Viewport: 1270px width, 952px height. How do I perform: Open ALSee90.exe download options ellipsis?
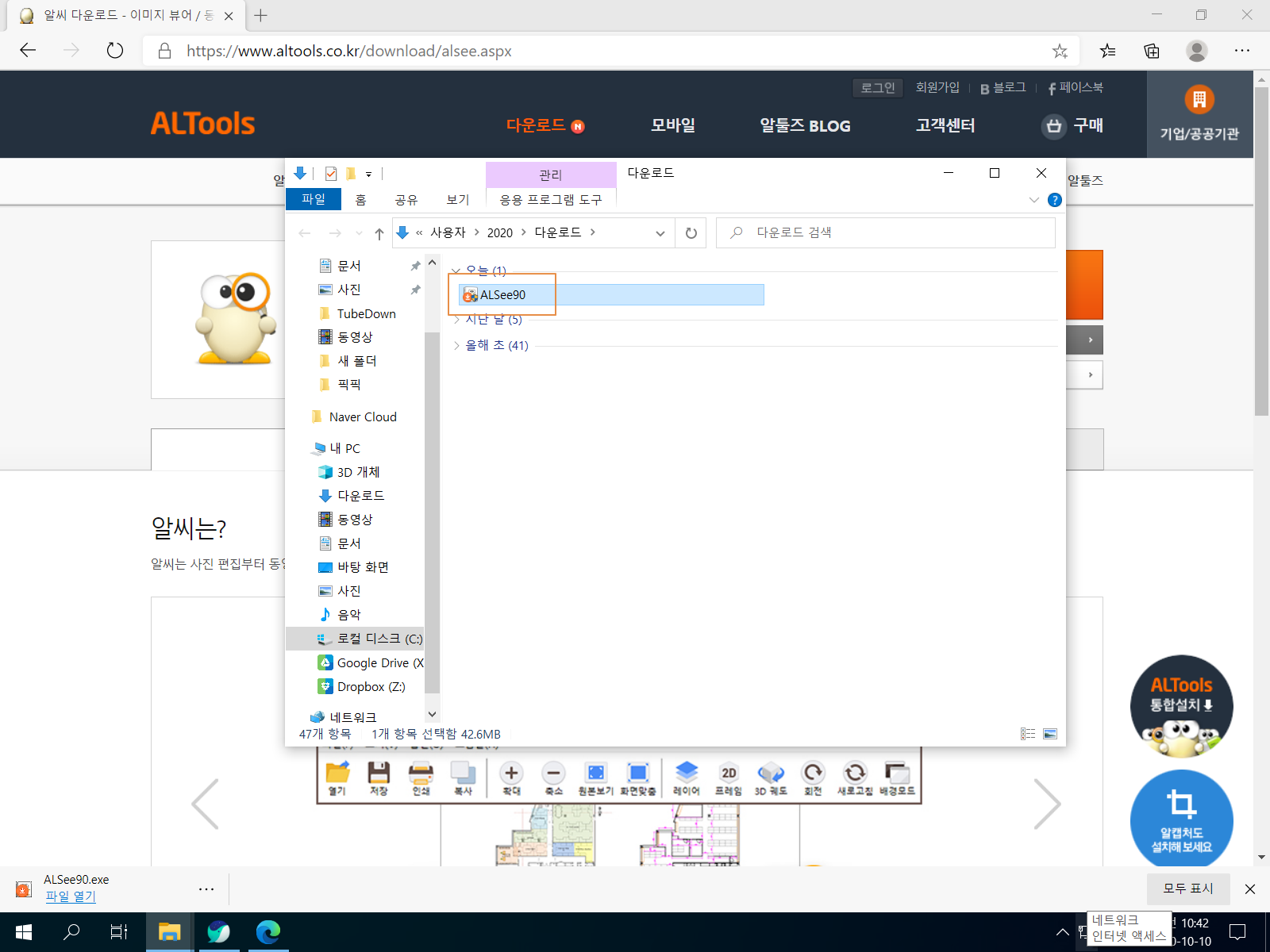coord(206,889)
